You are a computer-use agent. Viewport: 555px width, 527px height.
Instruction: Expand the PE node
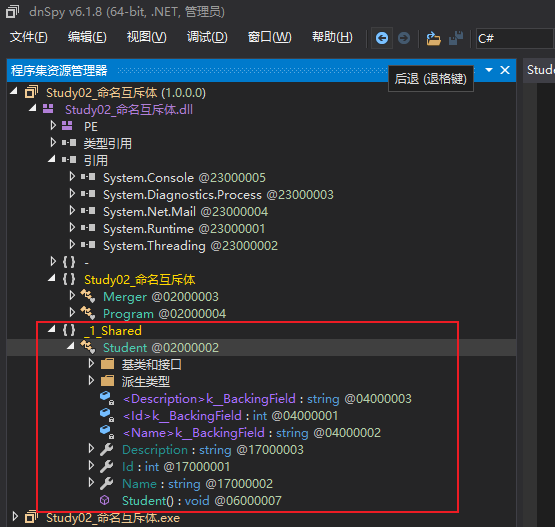(53, 125)
